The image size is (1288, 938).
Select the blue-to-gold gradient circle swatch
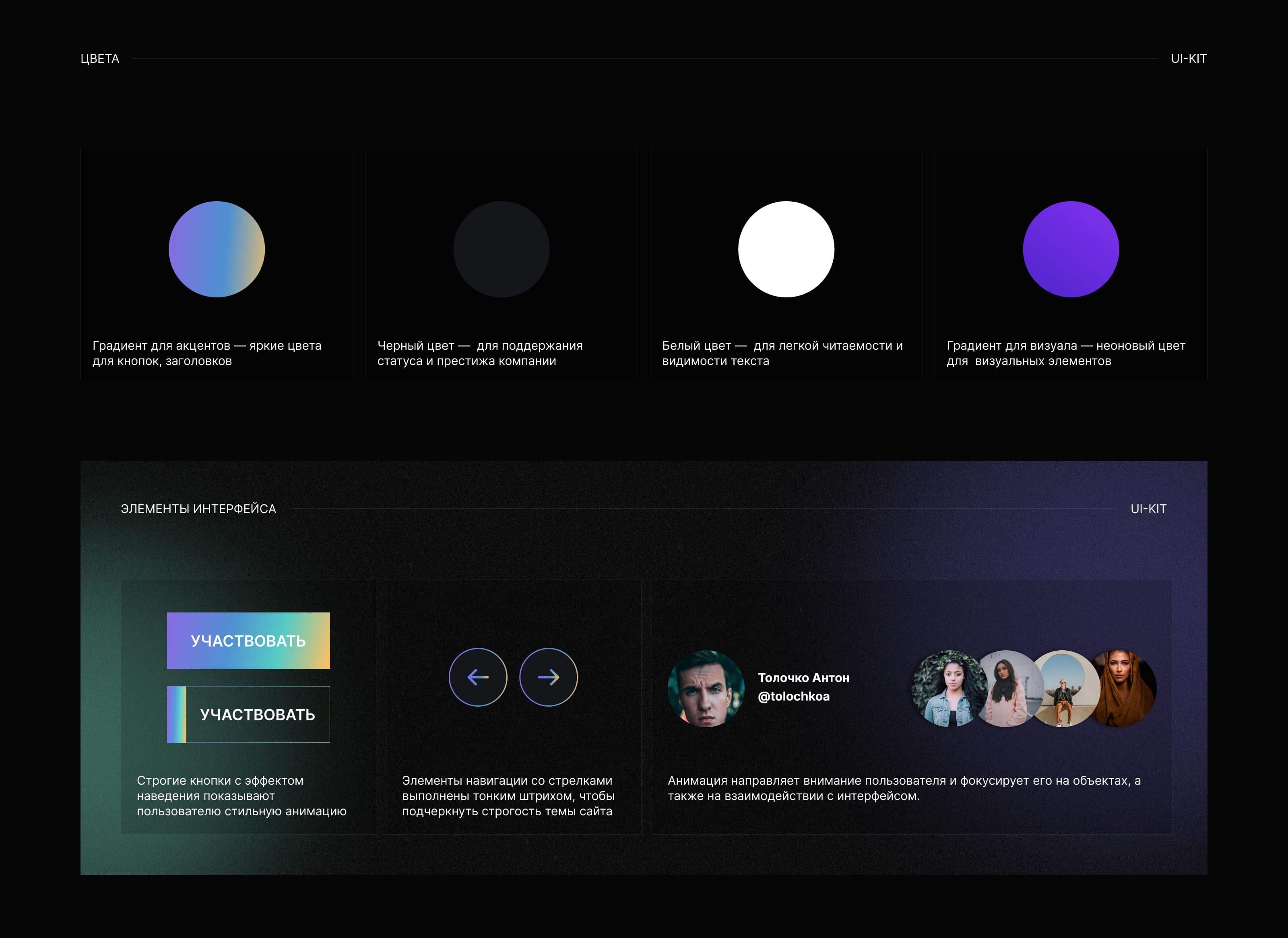coord(217,249)
